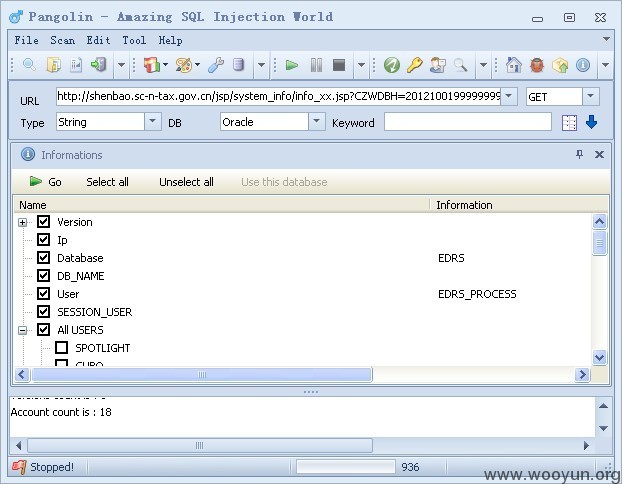Pause the scan with pause icon
Screen dimensions: 622x484
coord(316,65)
